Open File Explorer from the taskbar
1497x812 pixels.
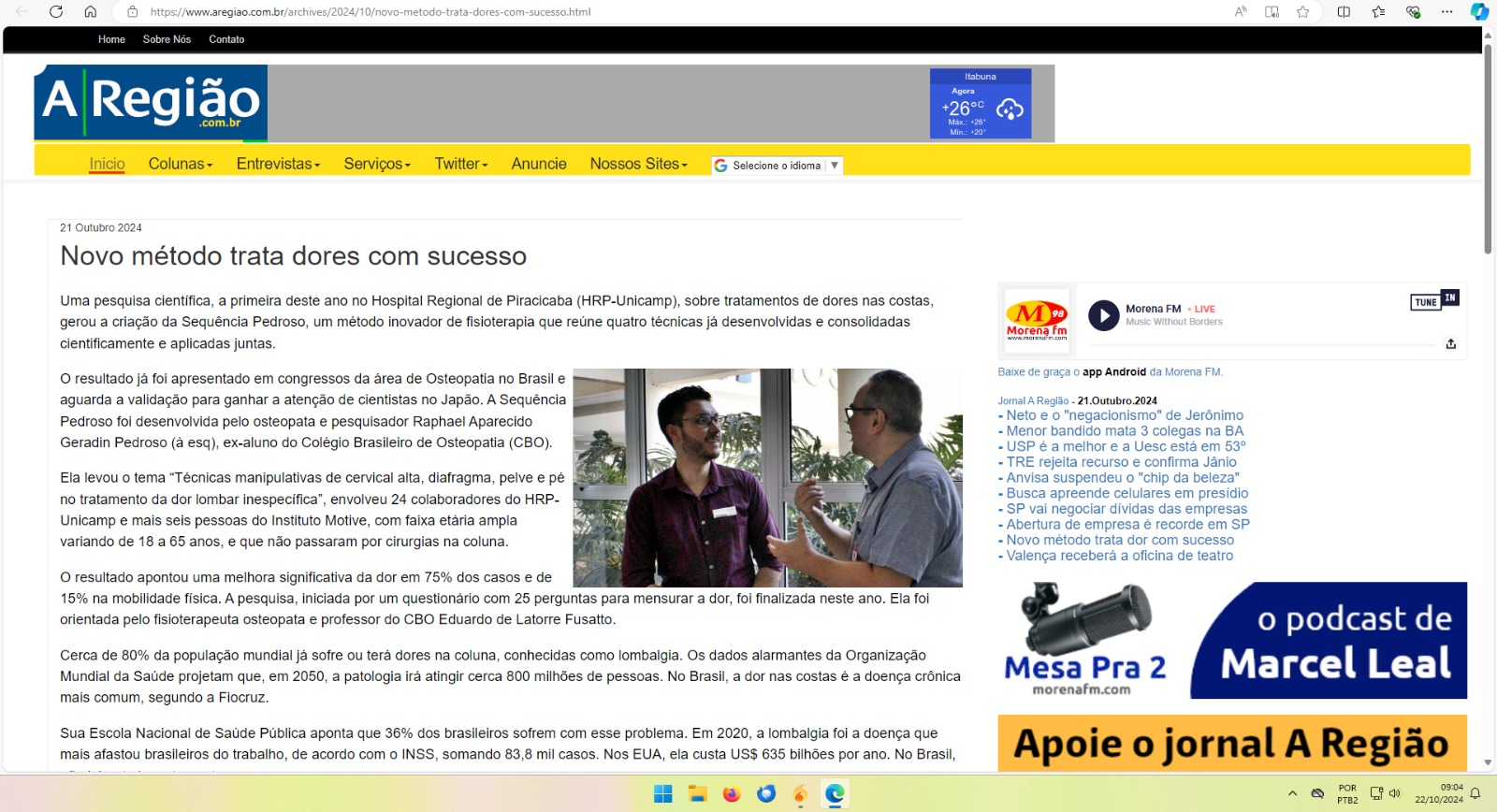pos(697,794)
